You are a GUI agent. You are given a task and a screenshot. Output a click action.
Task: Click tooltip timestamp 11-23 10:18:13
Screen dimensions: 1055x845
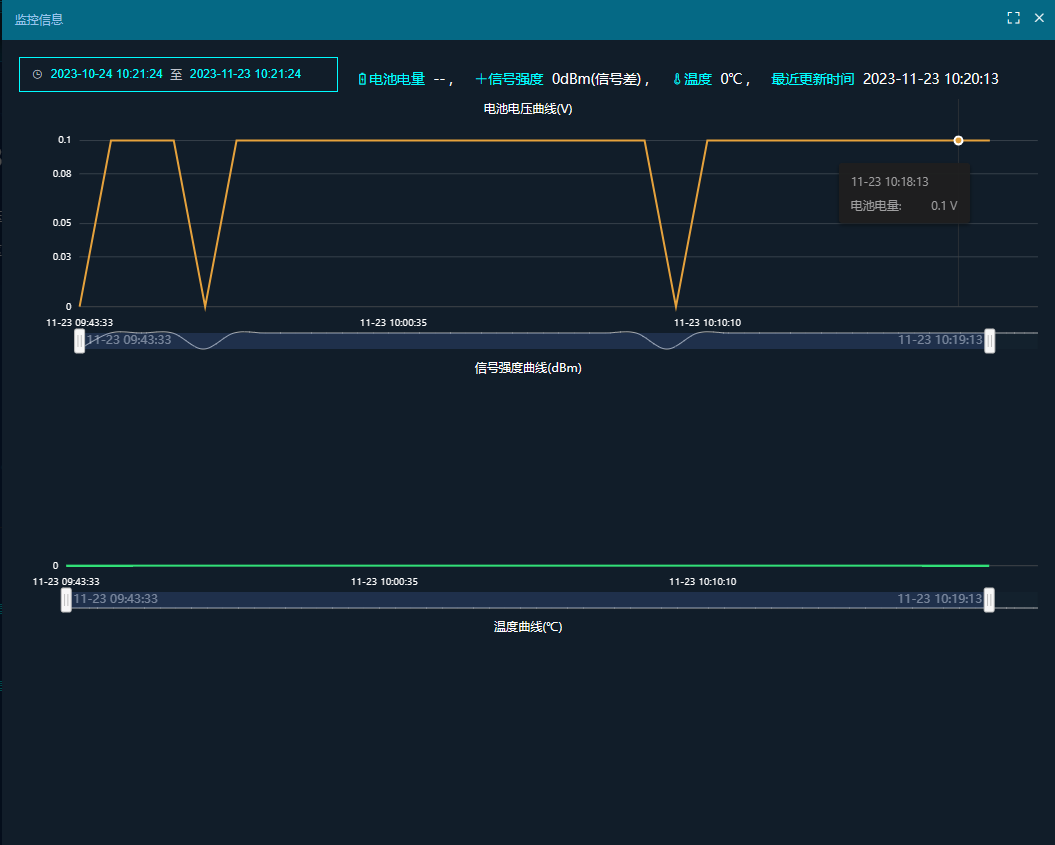coord(889,182)
